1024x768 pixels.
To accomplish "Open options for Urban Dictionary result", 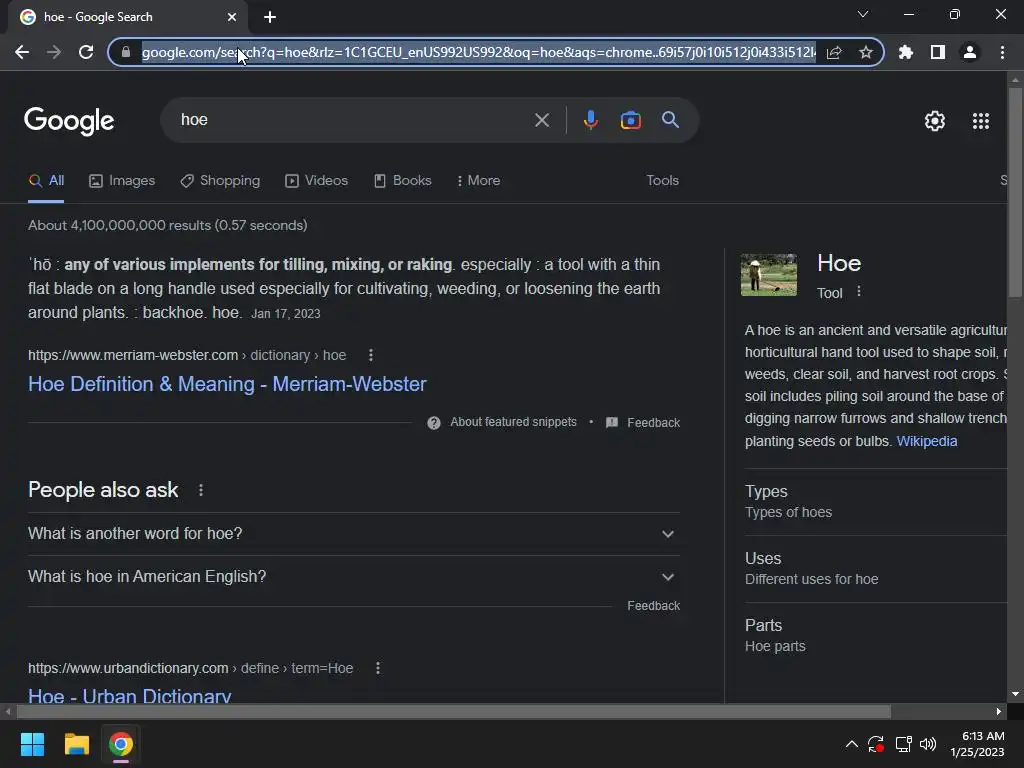I will coord(377,668).
